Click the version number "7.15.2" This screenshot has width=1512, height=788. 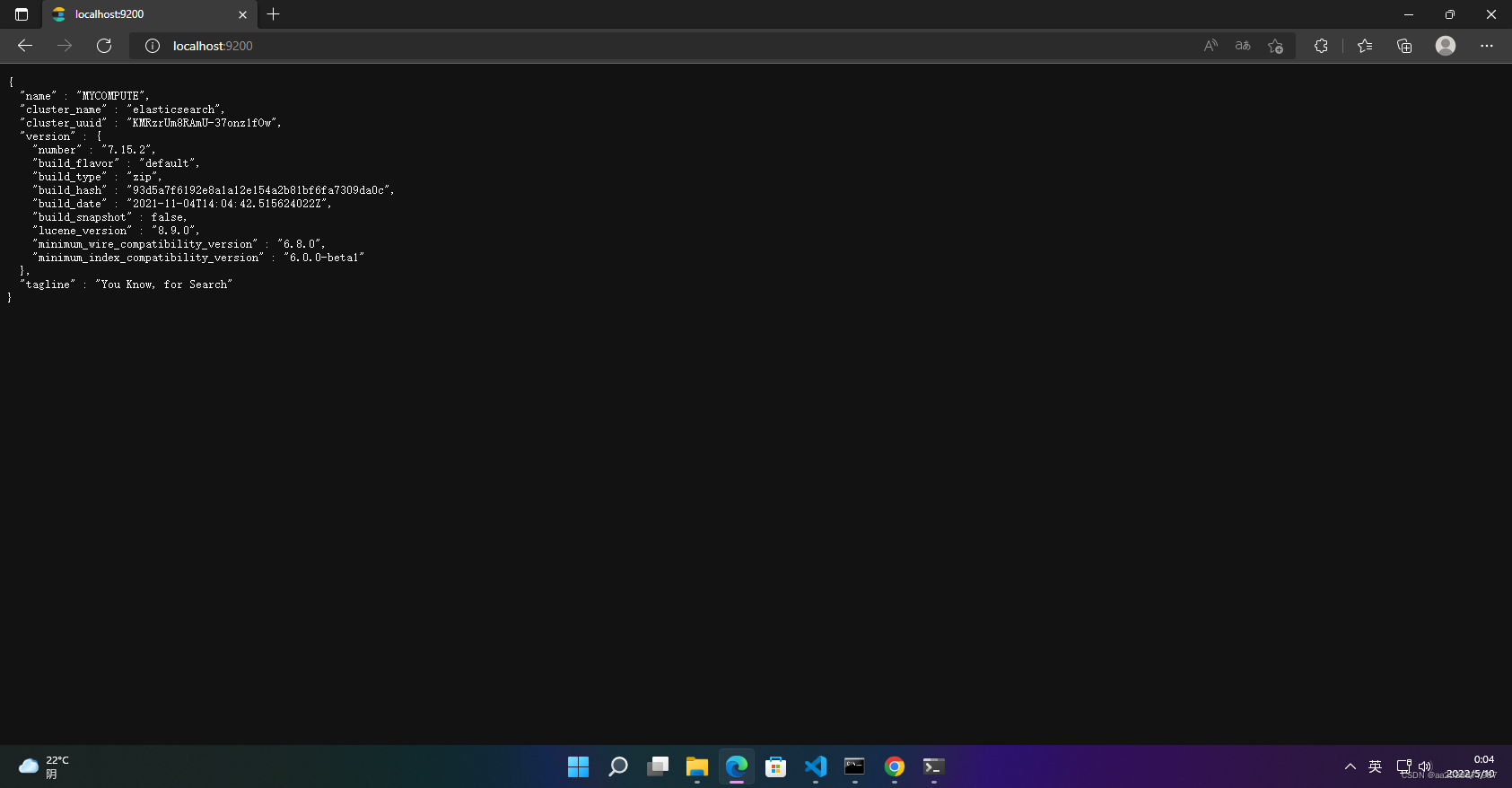(x=128, y=150)
